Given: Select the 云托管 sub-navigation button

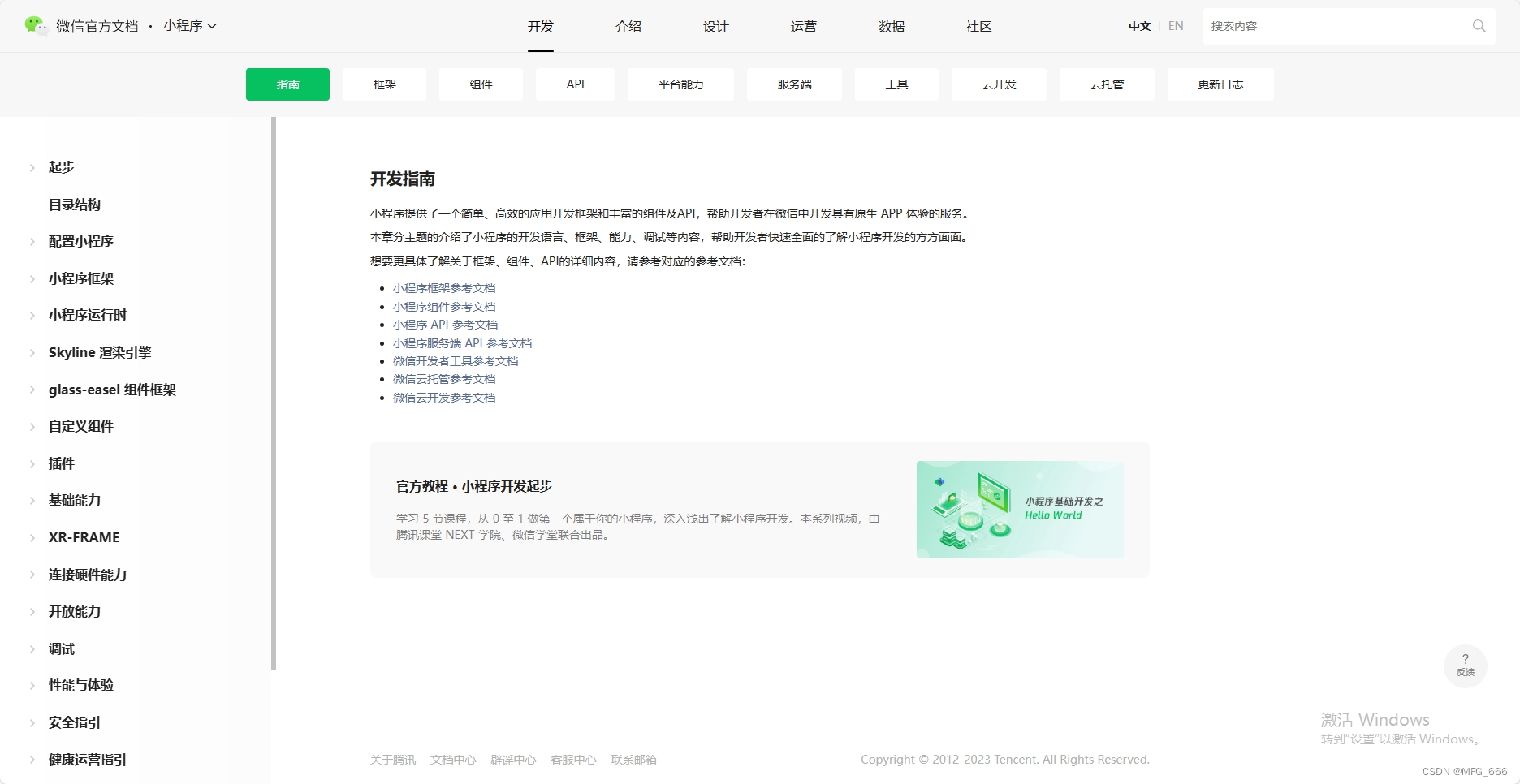Looking at the screenshot, I should tap(1107, 84).
